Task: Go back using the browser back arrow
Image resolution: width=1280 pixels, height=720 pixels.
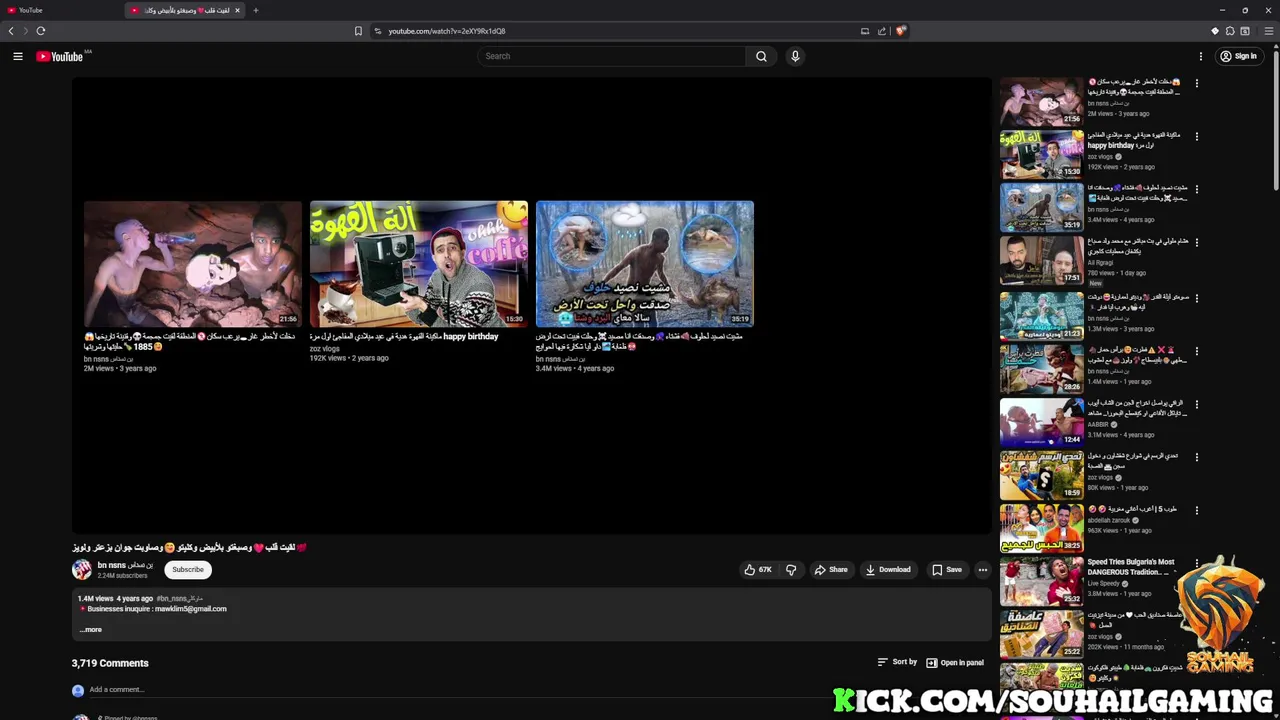Action: pyautogui.click(x=11, y=31)
